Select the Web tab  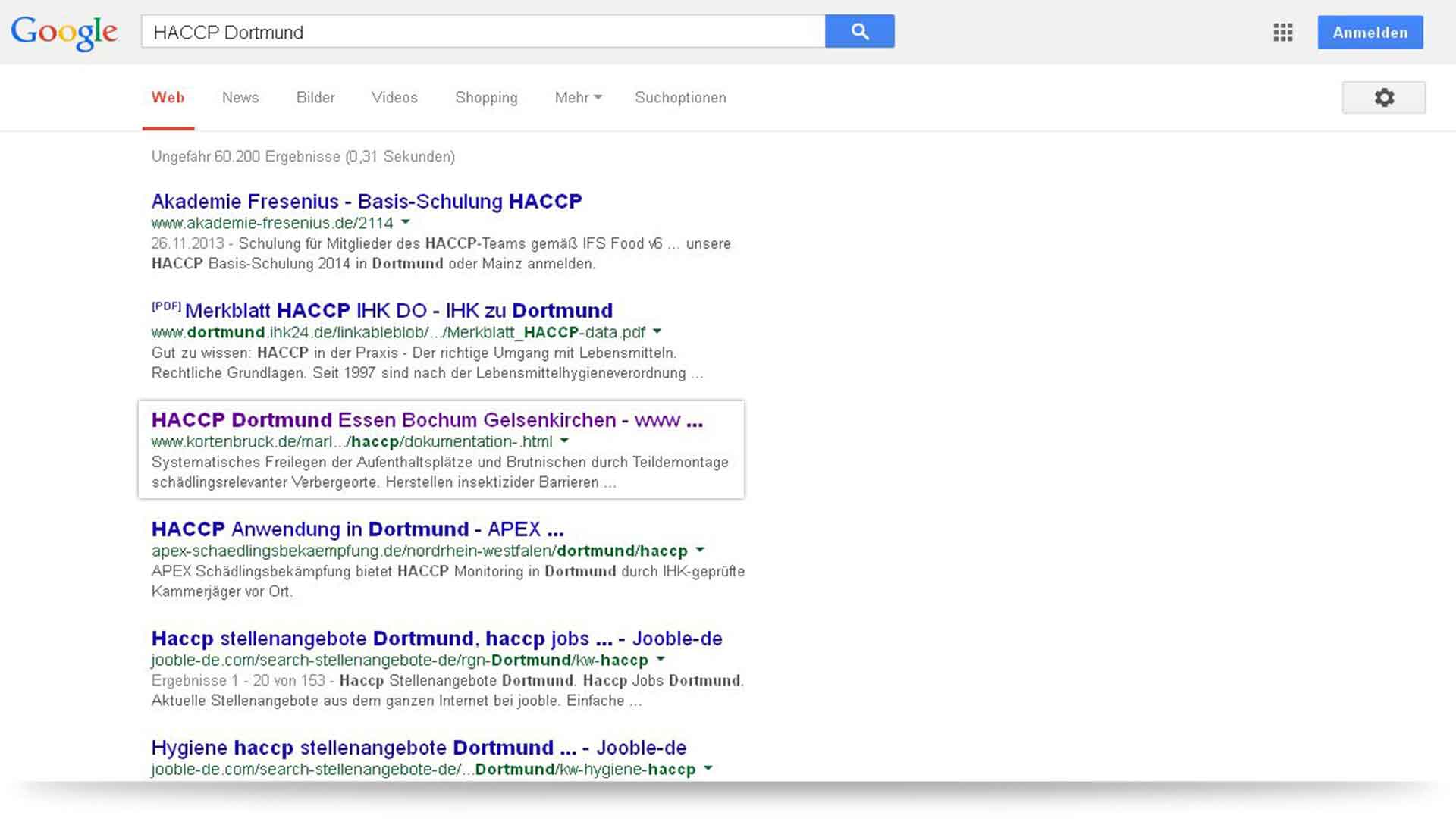[x=168, y=97]
